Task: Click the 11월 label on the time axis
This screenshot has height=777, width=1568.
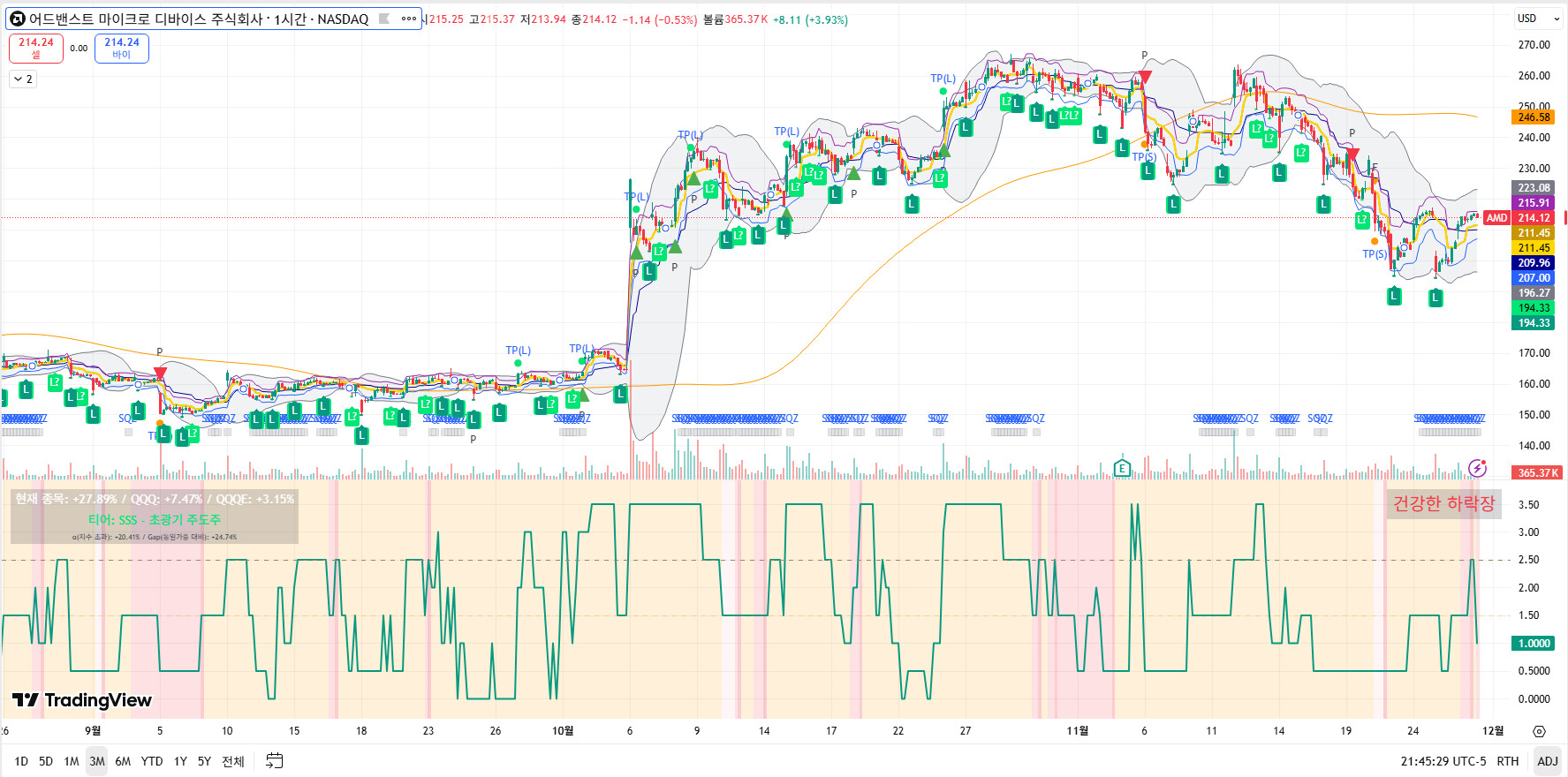Action: pos(1078,731)
